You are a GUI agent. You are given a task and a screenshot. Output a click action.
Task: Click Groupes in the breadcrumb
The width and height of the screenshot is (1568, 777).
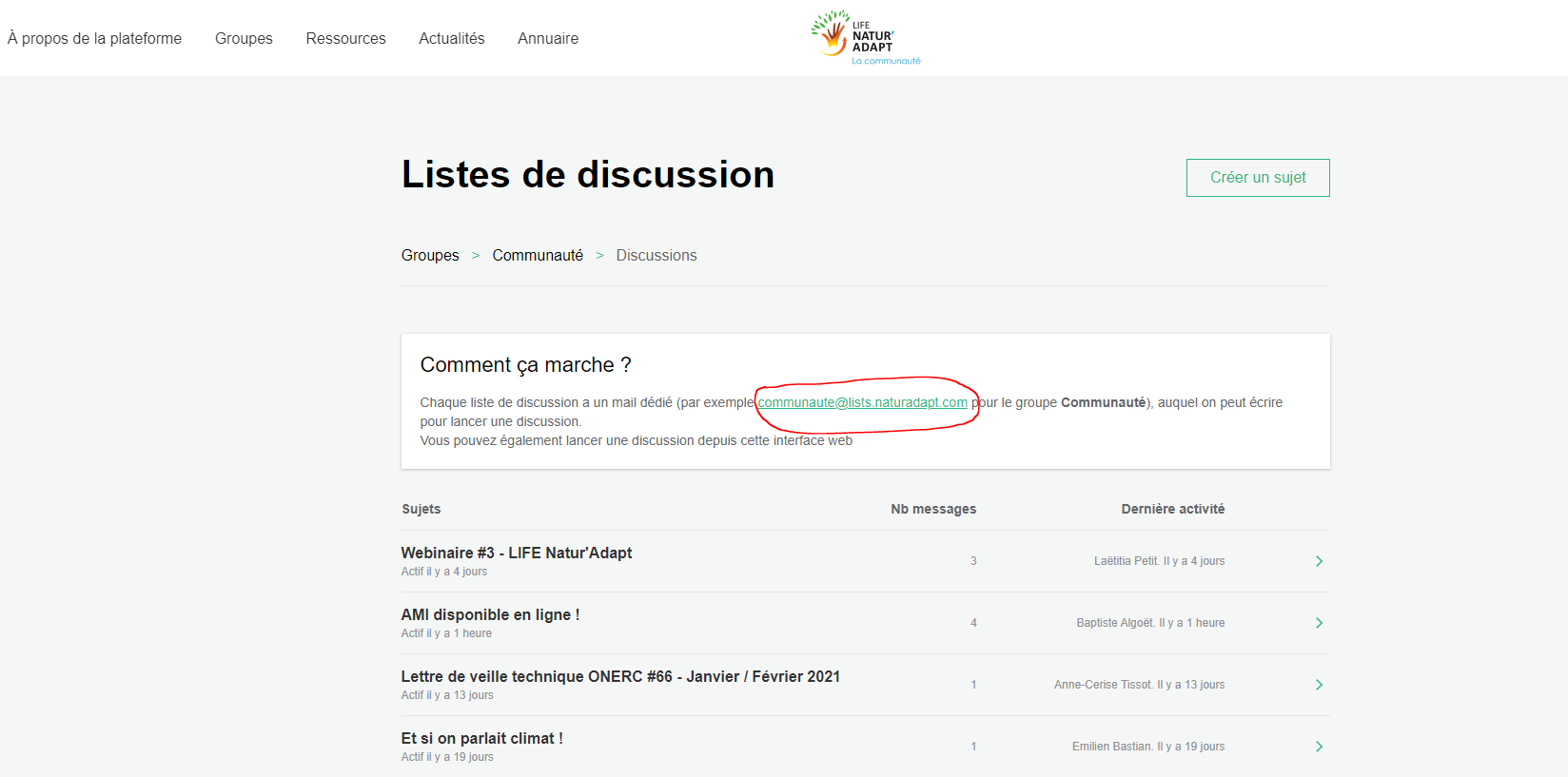pos(430,255)
